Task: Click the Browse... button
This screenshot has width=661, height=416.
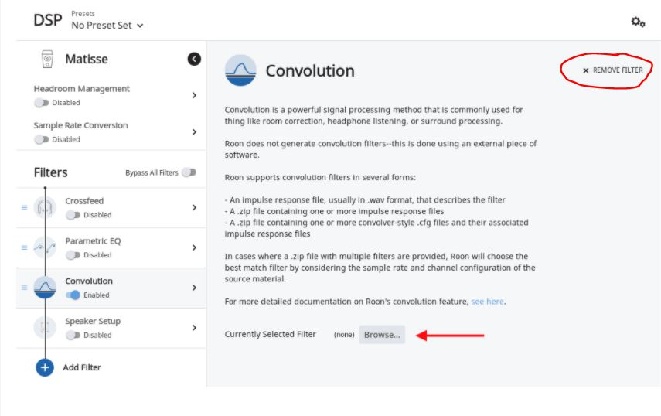Action: (x=382, y=335)
